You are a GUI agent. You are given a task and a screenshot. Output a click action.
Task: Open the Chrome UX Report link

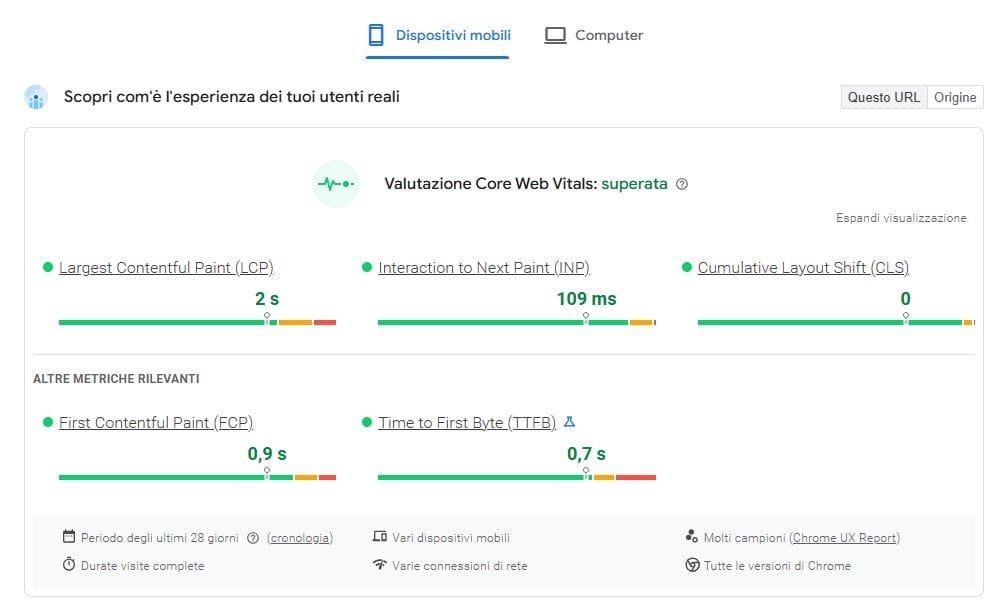[843, 537]
